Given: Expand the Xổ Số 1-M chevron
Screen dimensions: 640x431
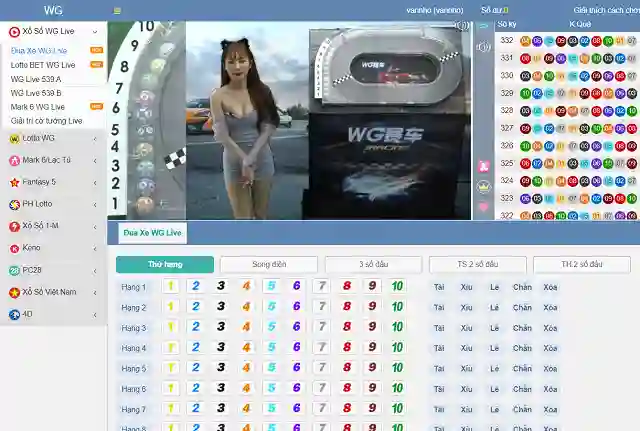Looking at the screenshot, I should pos(95,227).
